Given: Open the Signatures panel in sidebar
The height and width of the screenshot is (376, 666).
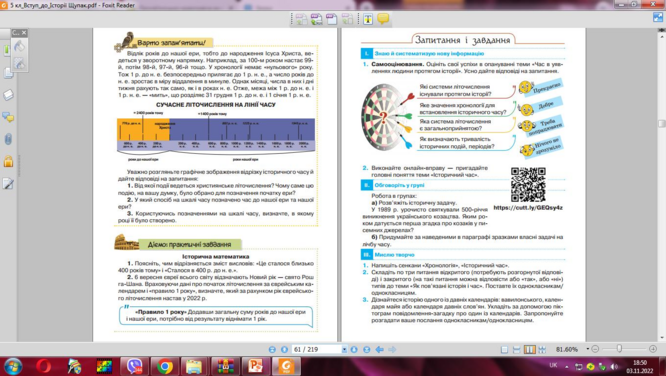Looking at the screenshot, I should [8, 184].
